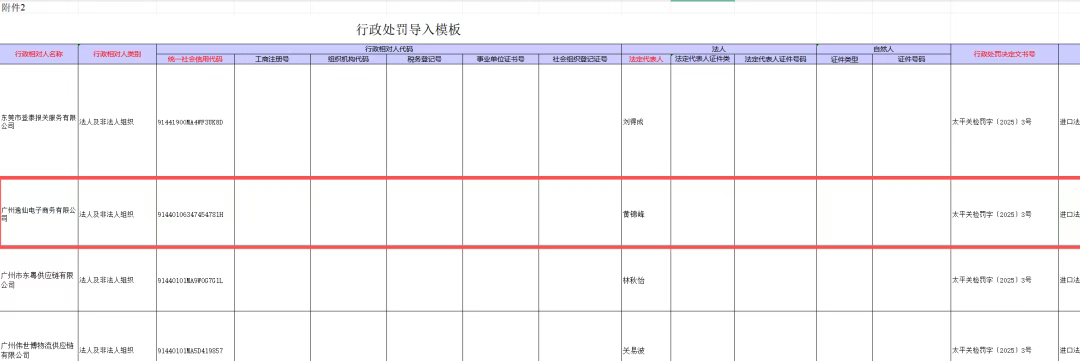Click the 税务登记号 column header

point(424,60)
